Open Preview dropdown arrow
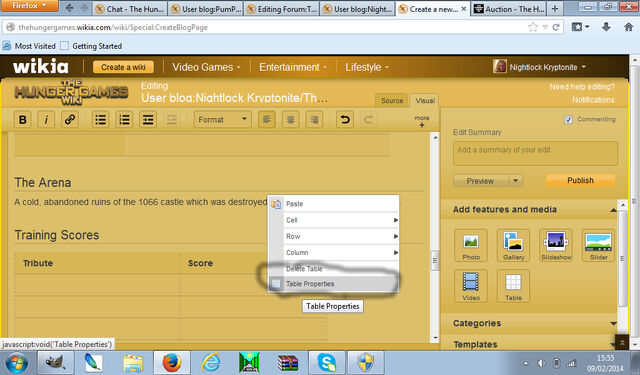 516,181
